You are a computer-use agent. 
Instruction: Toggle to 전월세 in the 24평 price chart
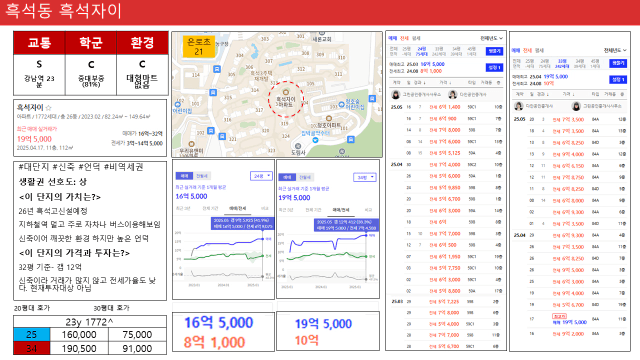(202, 176)
